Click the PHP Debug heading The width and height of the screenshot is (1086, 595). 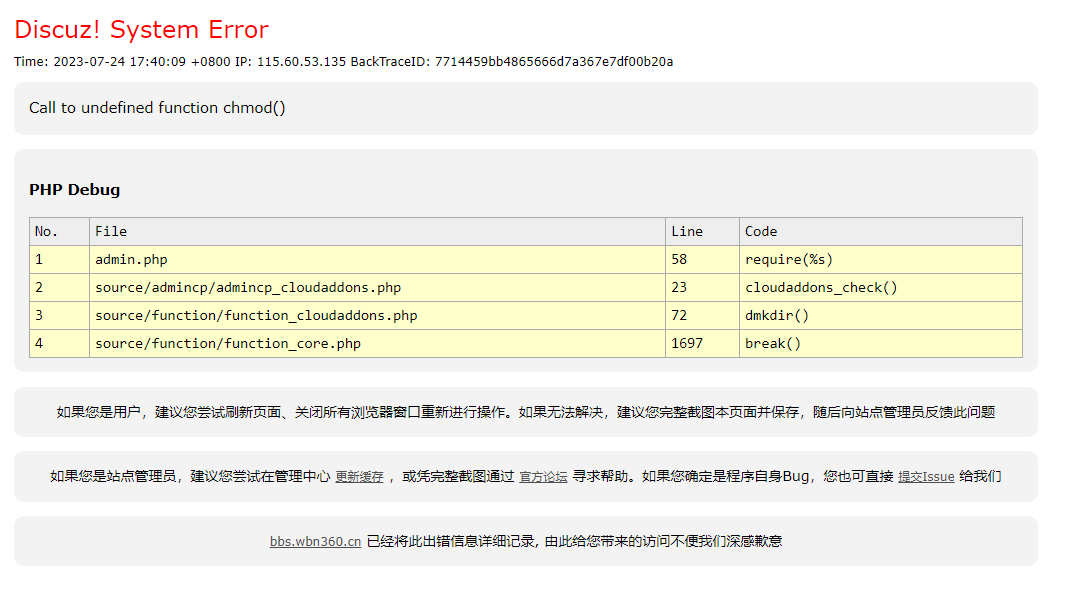(x=75, y=190)
